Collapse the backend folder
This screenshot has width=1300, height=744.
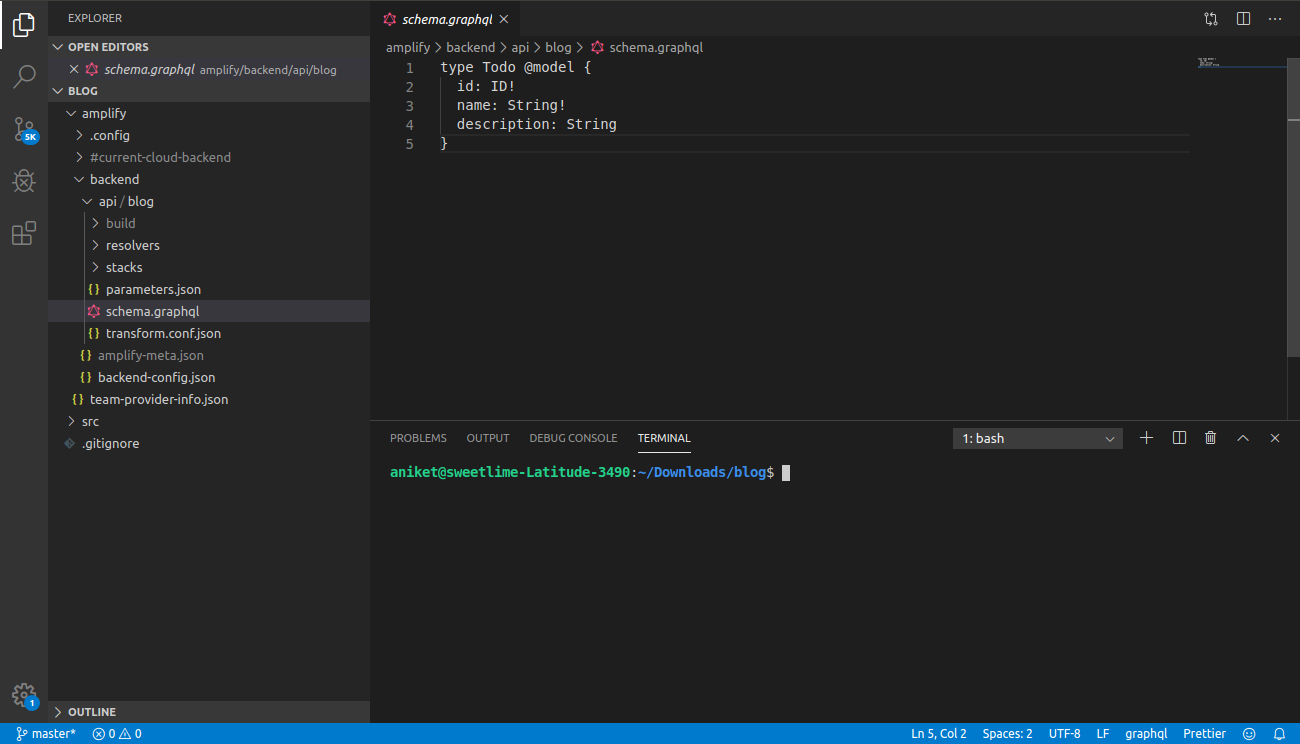click(x=114, y=179)
